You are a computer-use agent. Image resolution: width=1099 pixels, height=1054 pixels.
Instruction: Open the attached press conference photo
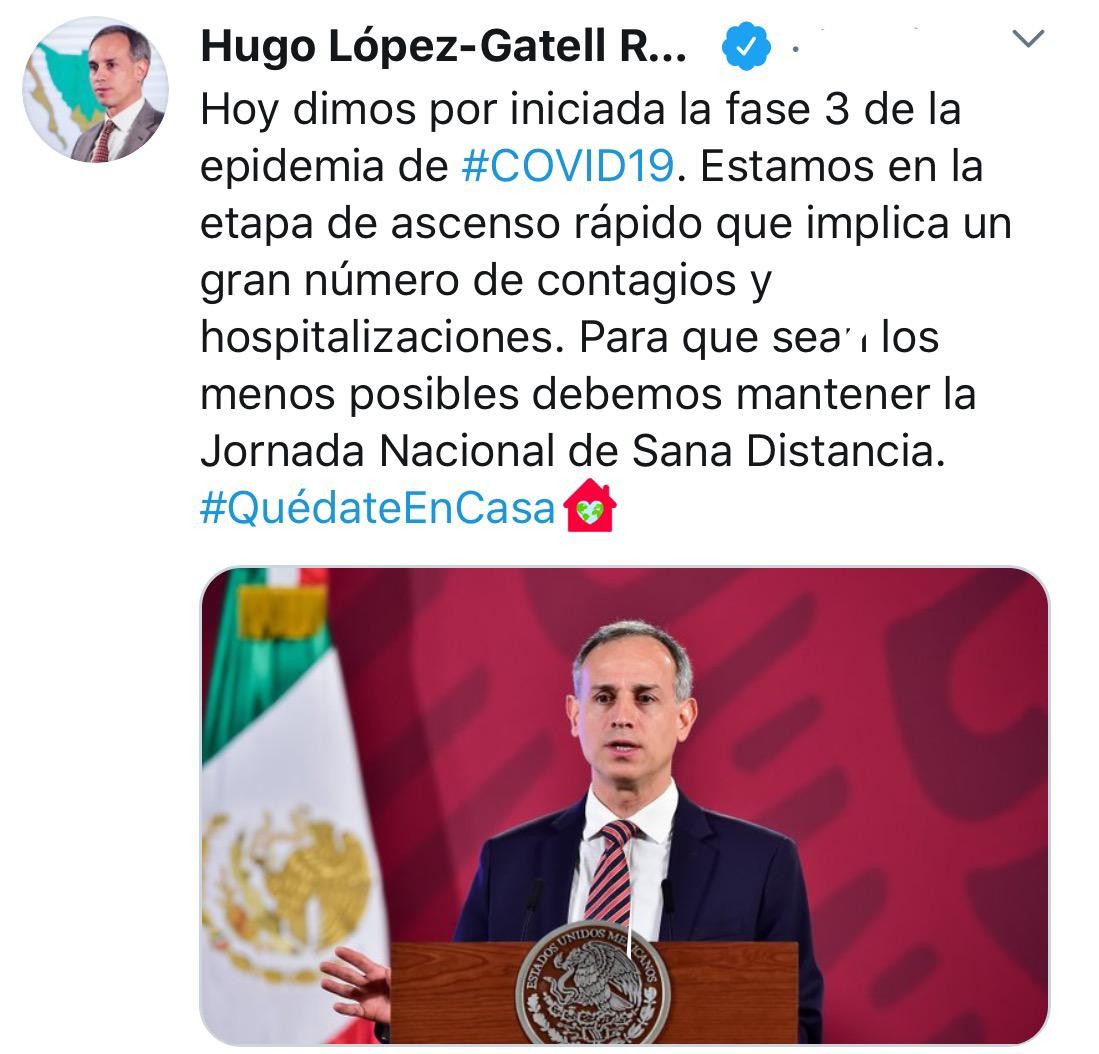pyautogui.click(x=624, y=805)
